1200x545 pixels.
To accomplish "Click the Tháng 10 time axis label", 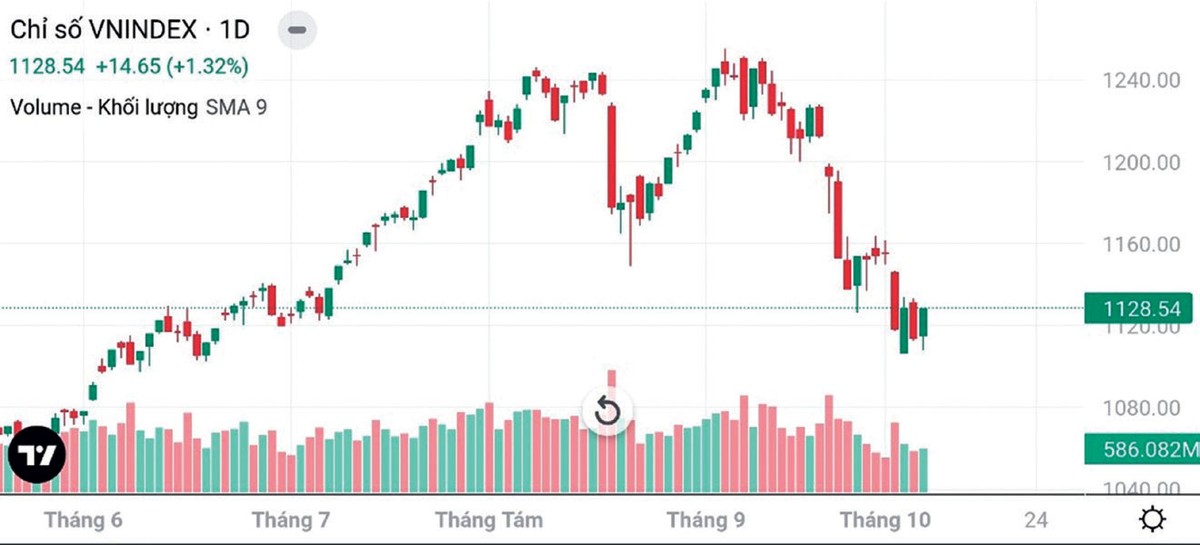I will tap(885, 520).
